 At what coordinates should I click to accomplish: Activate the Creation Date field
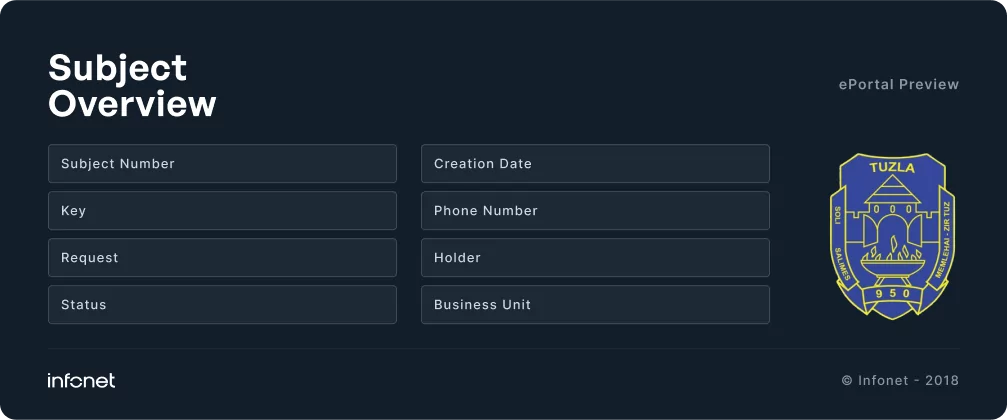(595, 164)
